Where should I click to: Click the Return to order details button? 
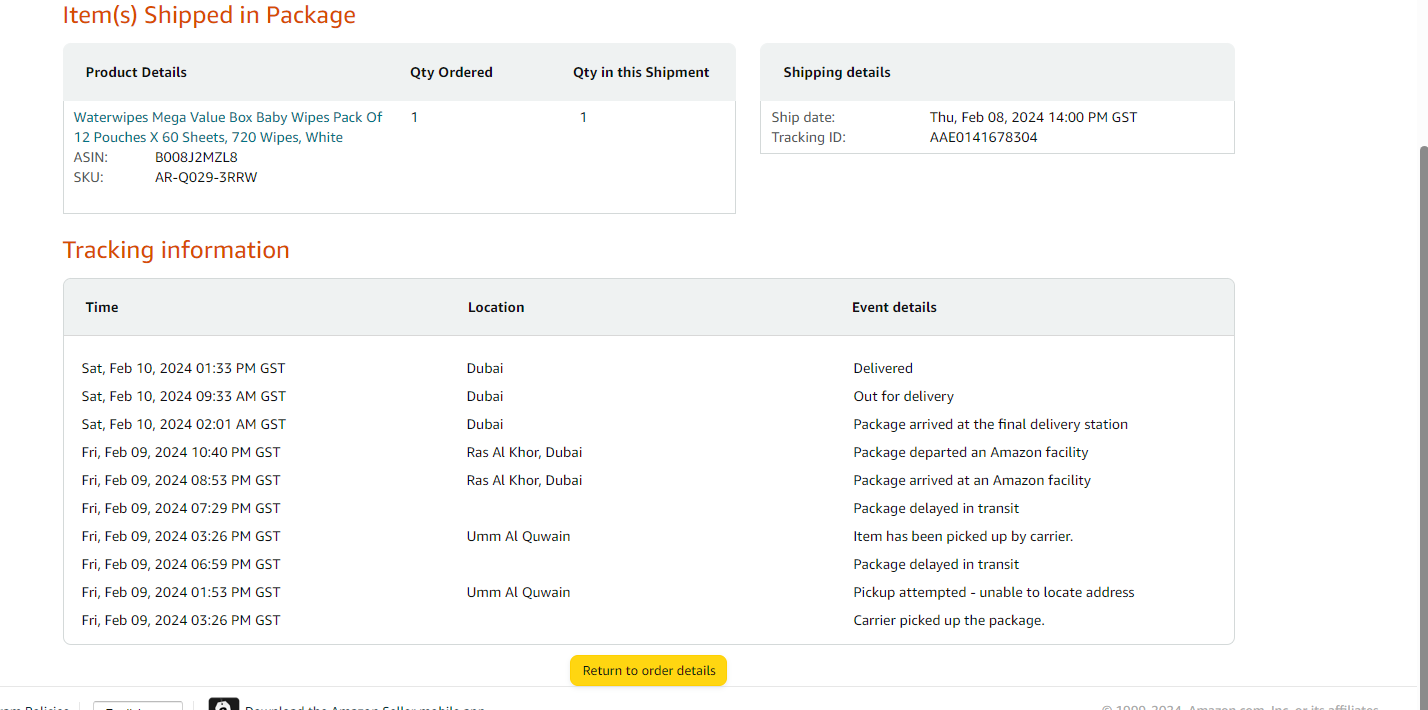[x=649, y=670]
